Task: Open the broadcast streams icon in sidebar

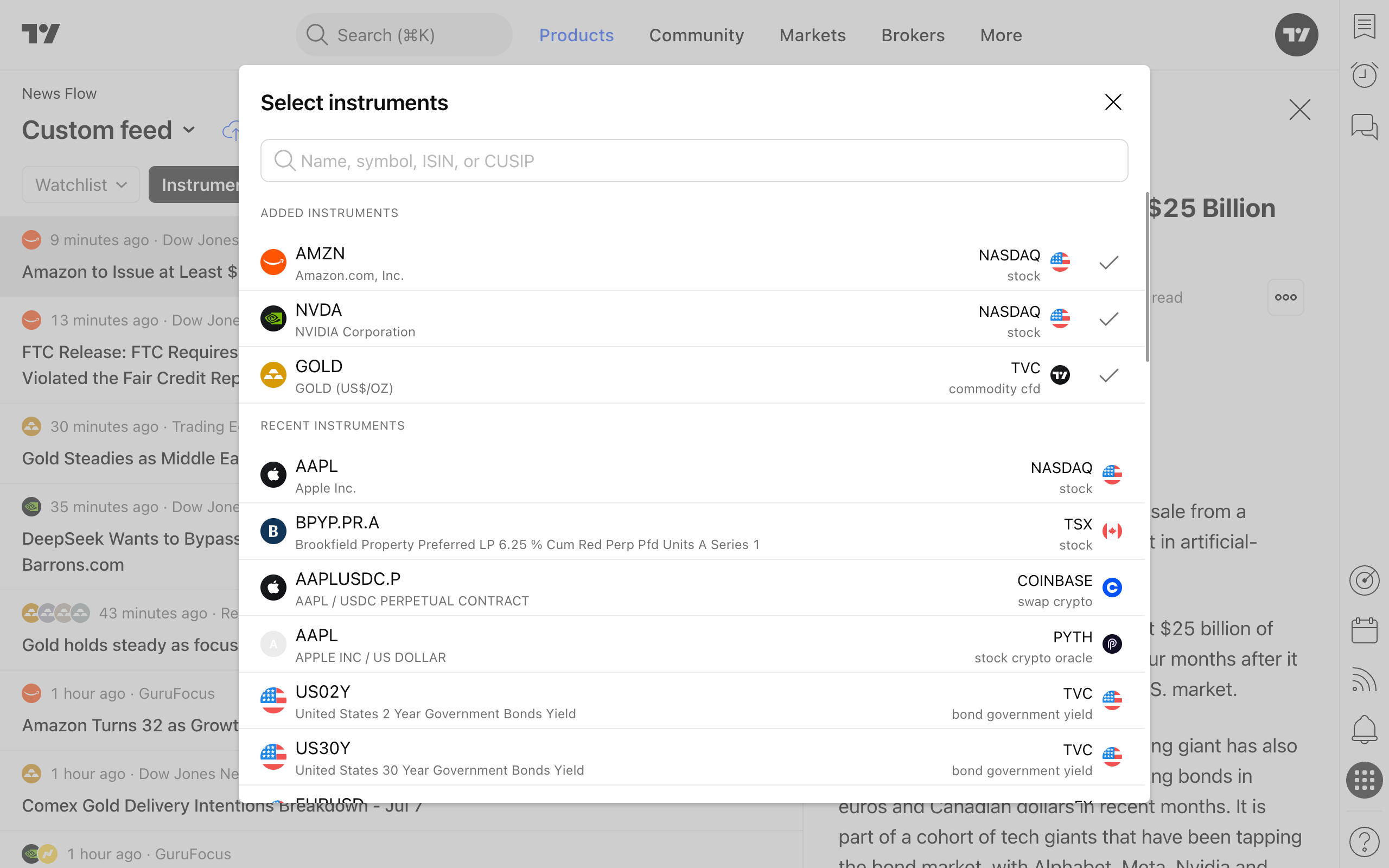Action: coord(1363,680)
